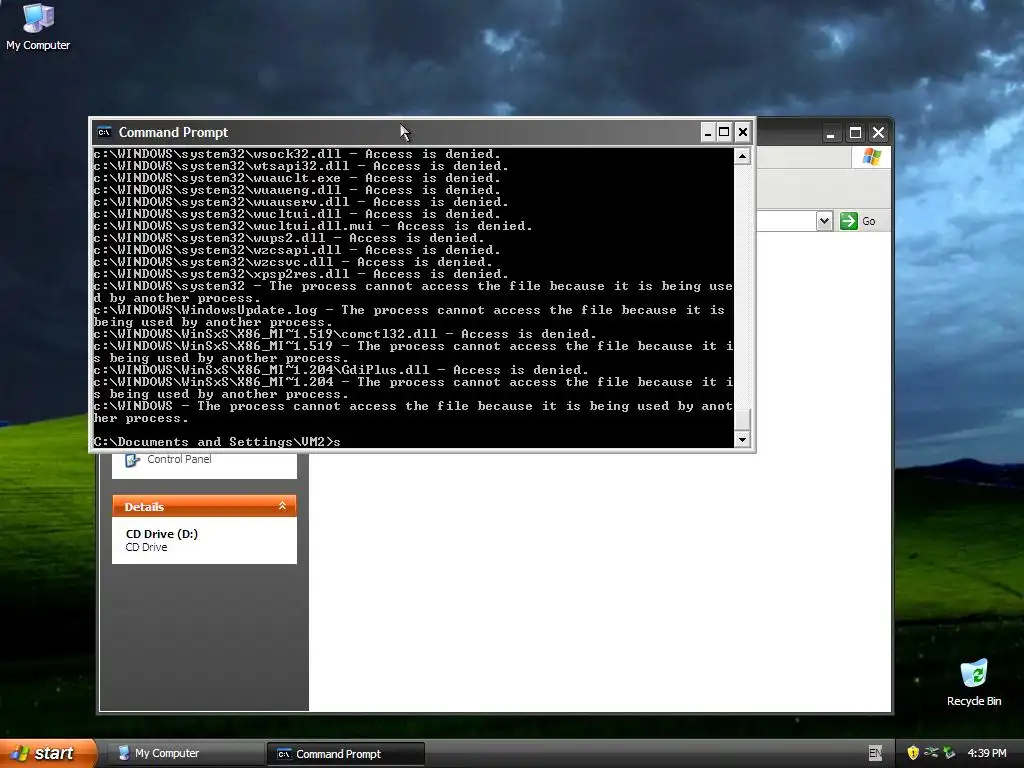The image size is (1024, 768).
Task: Close the My Computer window behind
Action: 878,133
